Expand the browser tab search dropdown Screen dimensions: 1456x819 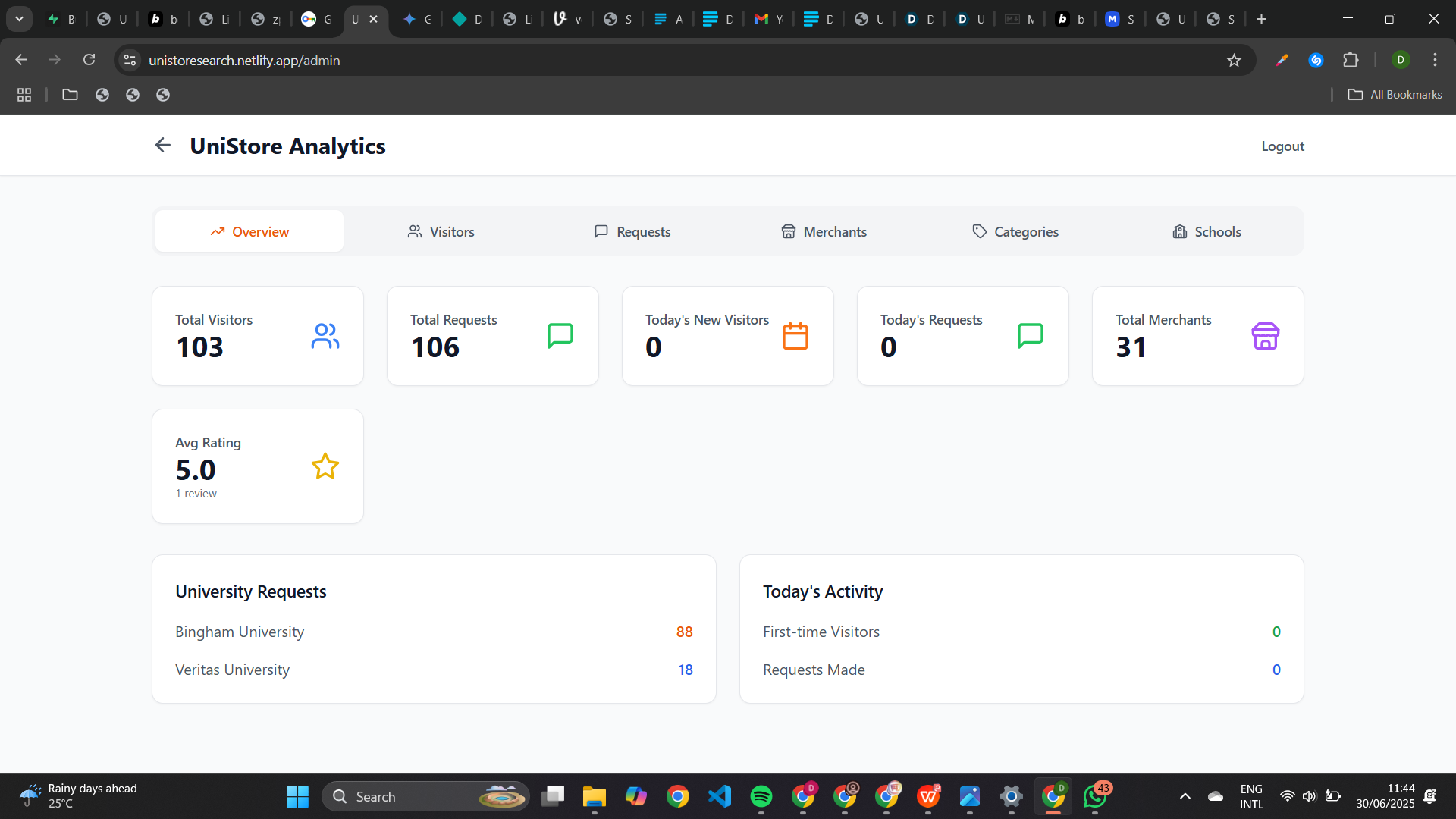pos(19,19)
